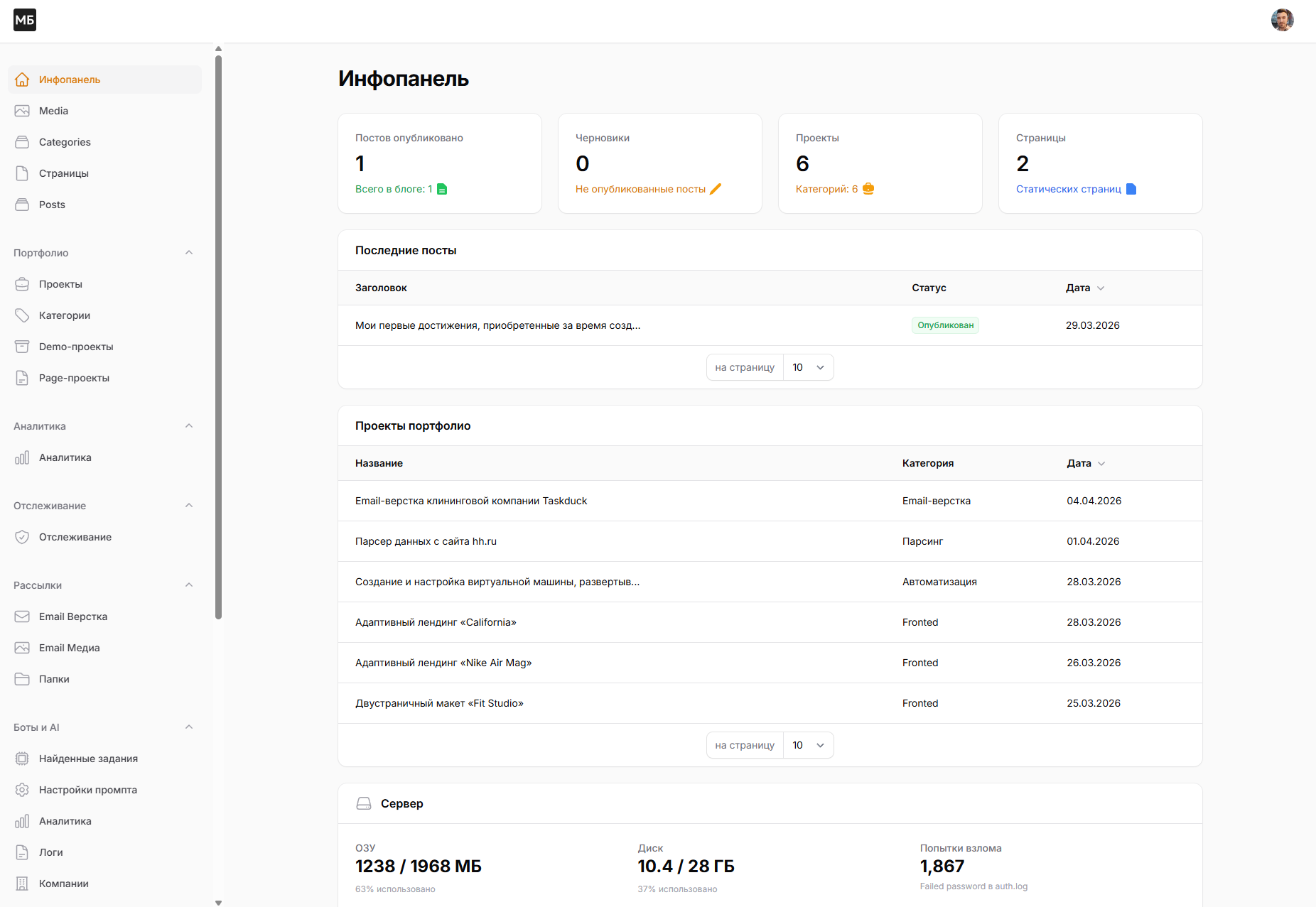The height and width of the screenshot is (907, 1316).
Task: Sort the latest posts by Дата
Action: 1085,288
